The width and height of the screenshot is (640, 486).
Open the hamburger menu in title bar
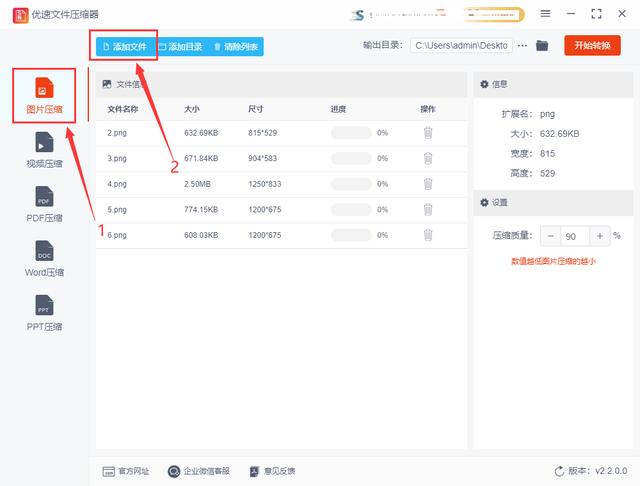(x=545, y=13)
